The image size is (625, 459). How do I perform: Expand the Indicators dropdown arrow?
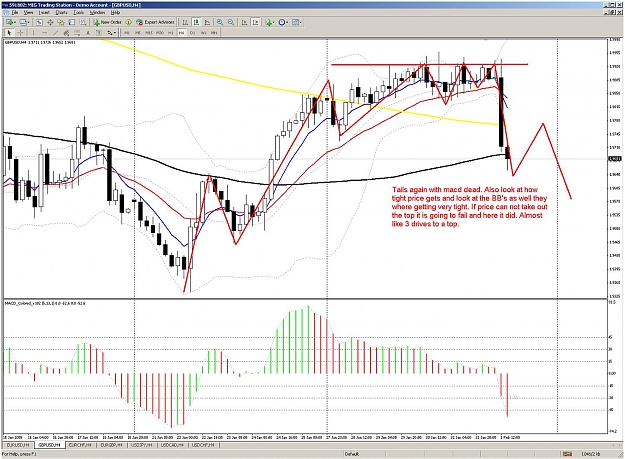click(273, 23)
